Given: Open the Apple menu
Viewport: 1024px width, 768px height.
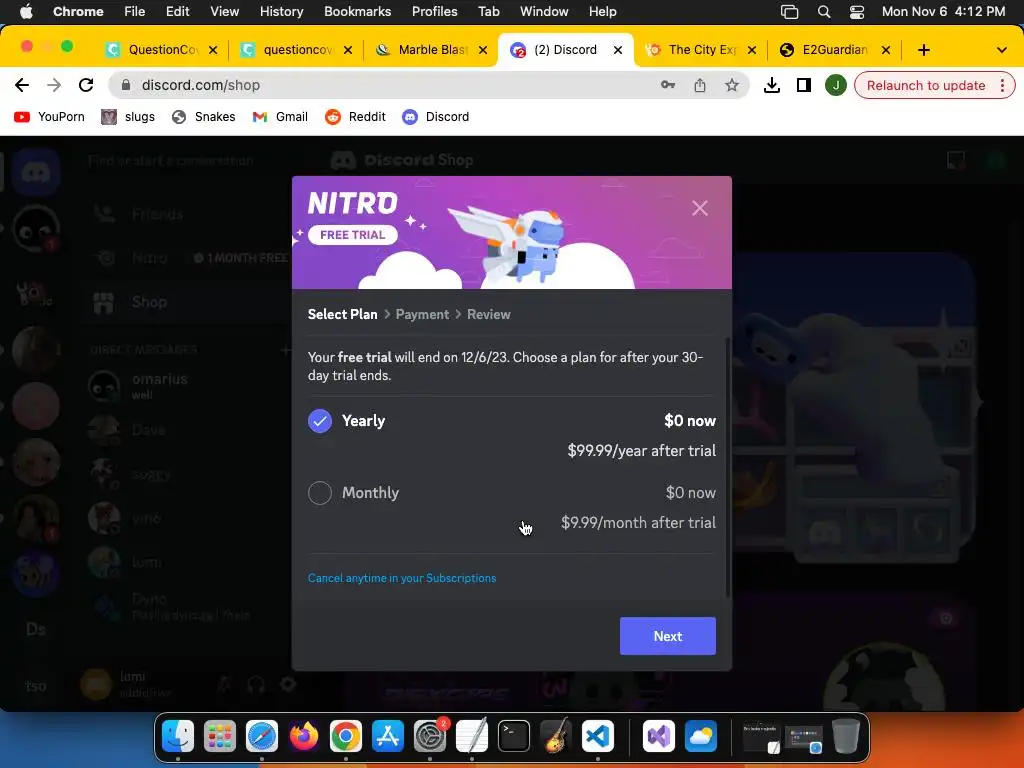Looking at the screenshot, I should click(25, 11).
